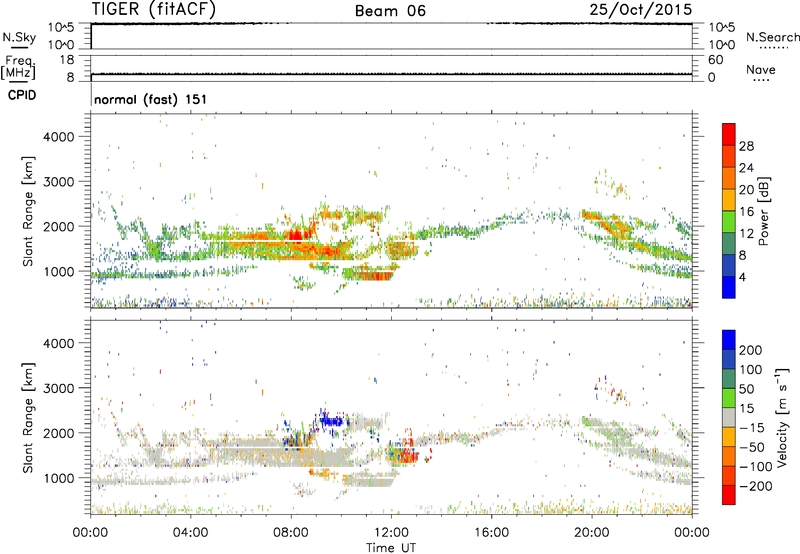Click the 18 tick on frequency axis
This screenshot has width=800, height=554.
(x=67, y=60)
